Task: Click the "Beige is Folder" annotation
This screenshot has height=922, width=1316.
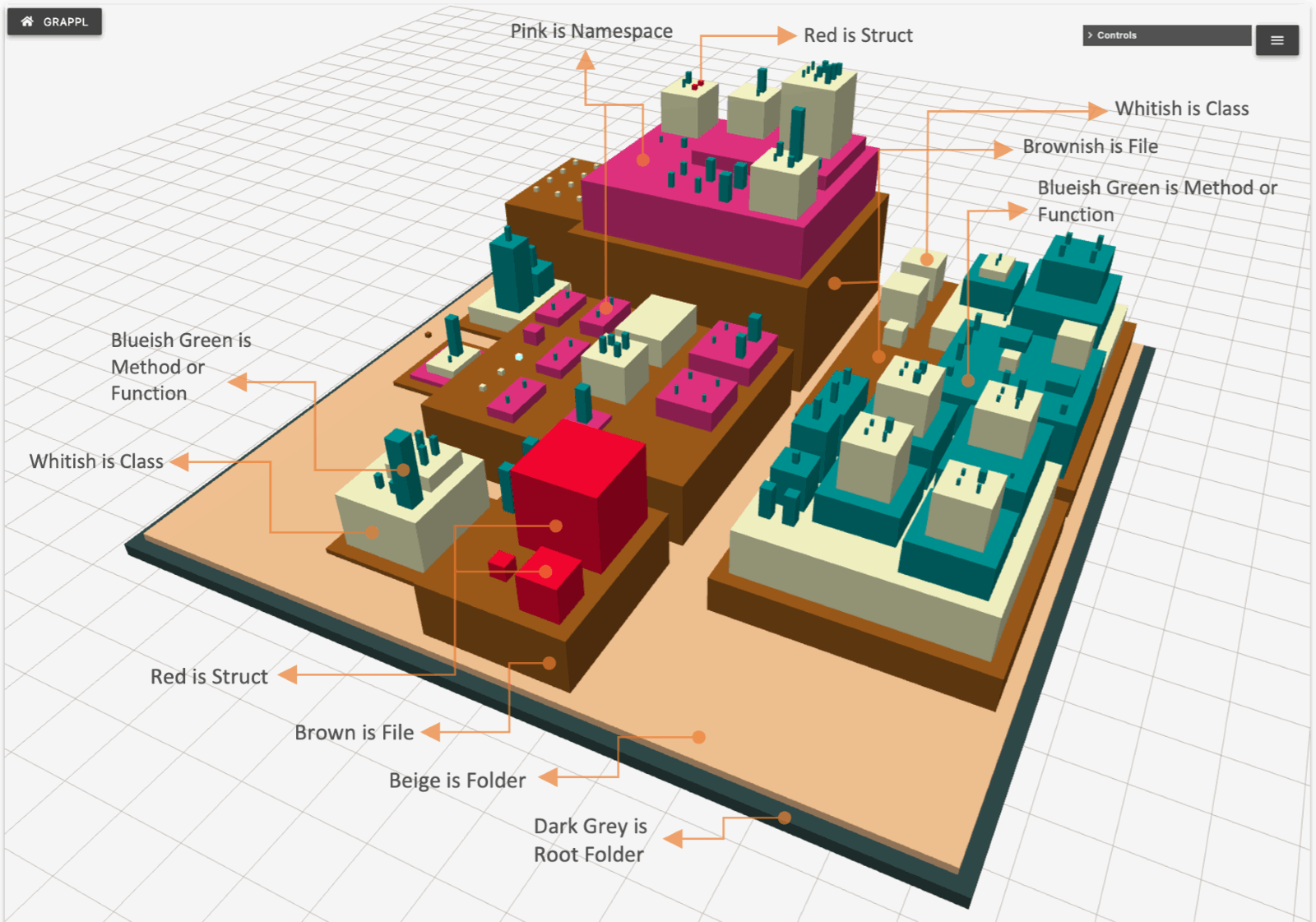Action: point(457,781)
